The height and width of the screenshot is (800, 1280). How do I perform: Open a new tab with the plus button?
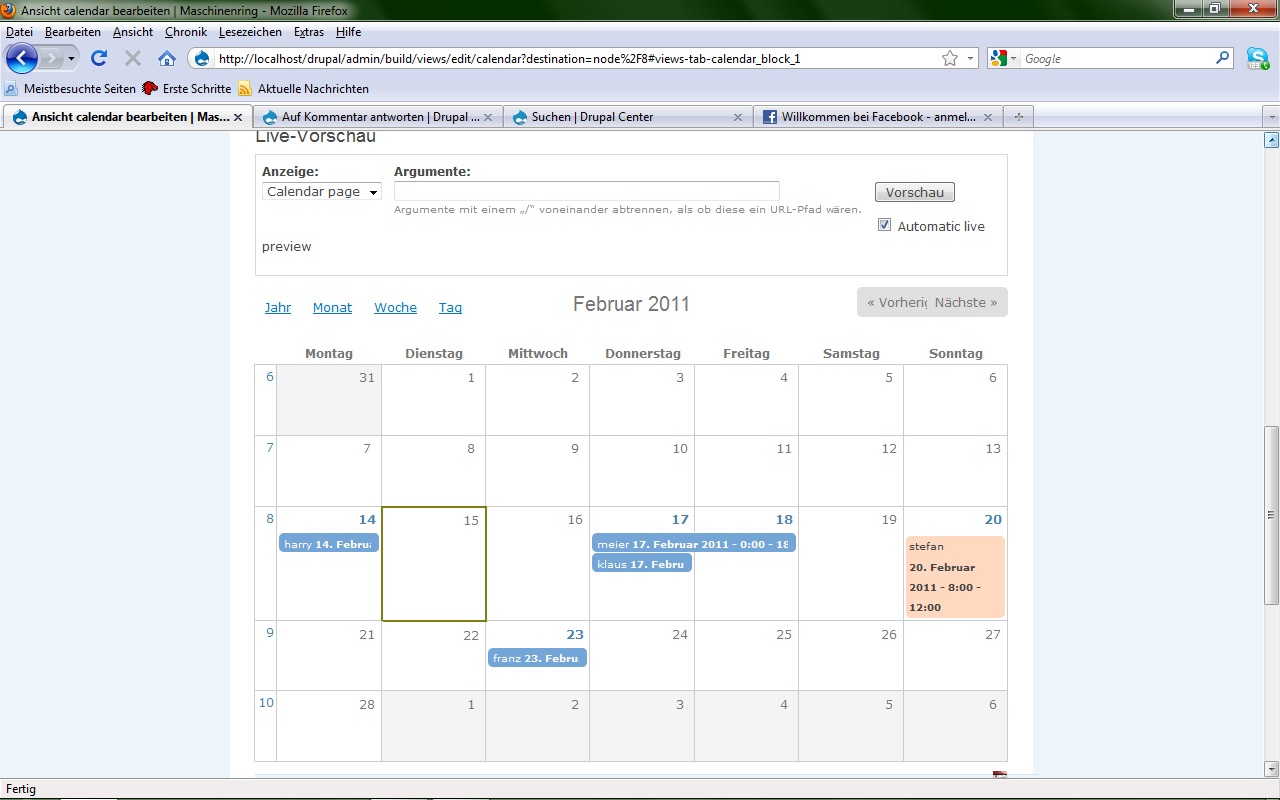[1019, 117]
